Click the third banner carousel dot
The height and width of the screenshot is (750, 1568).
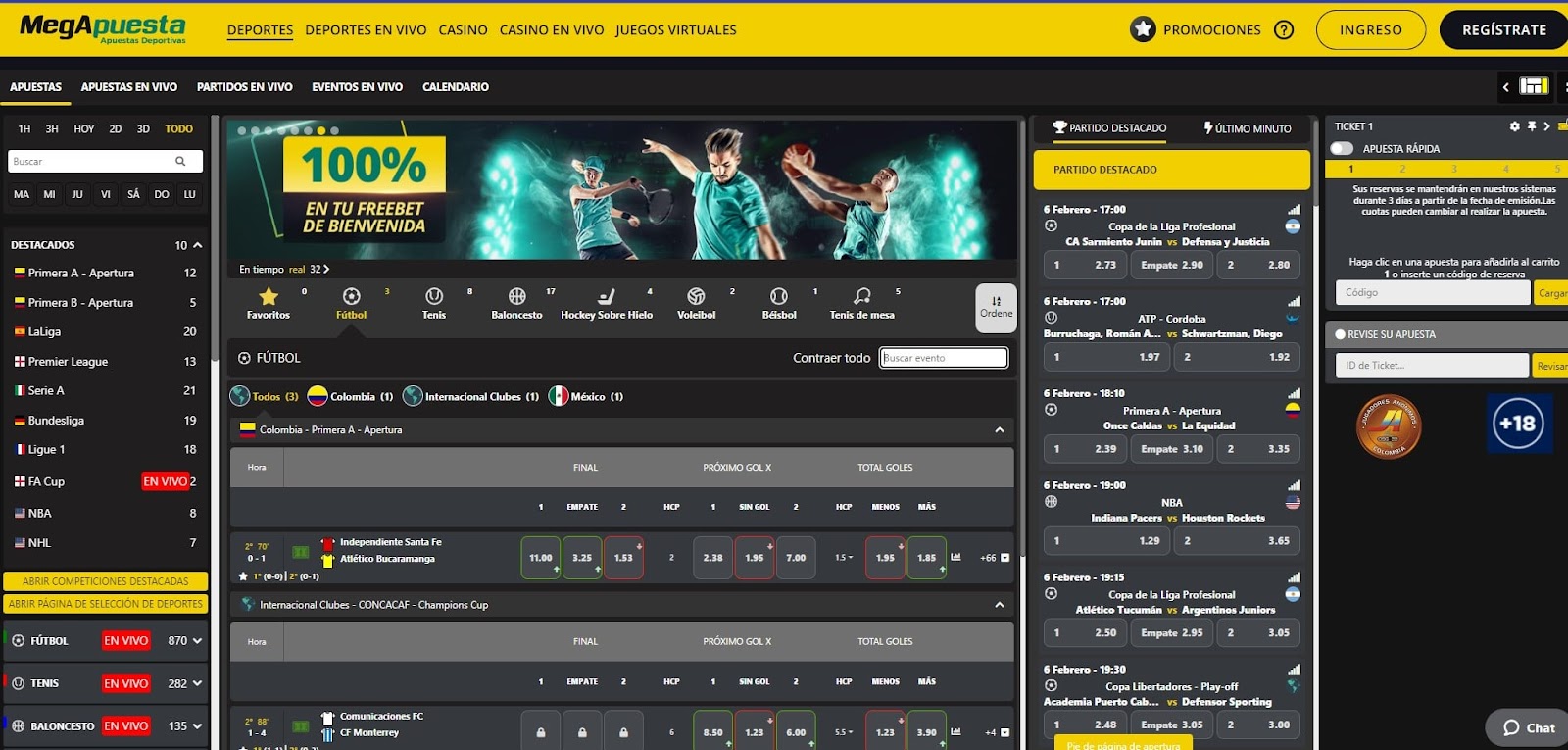[x=269, y=130]
